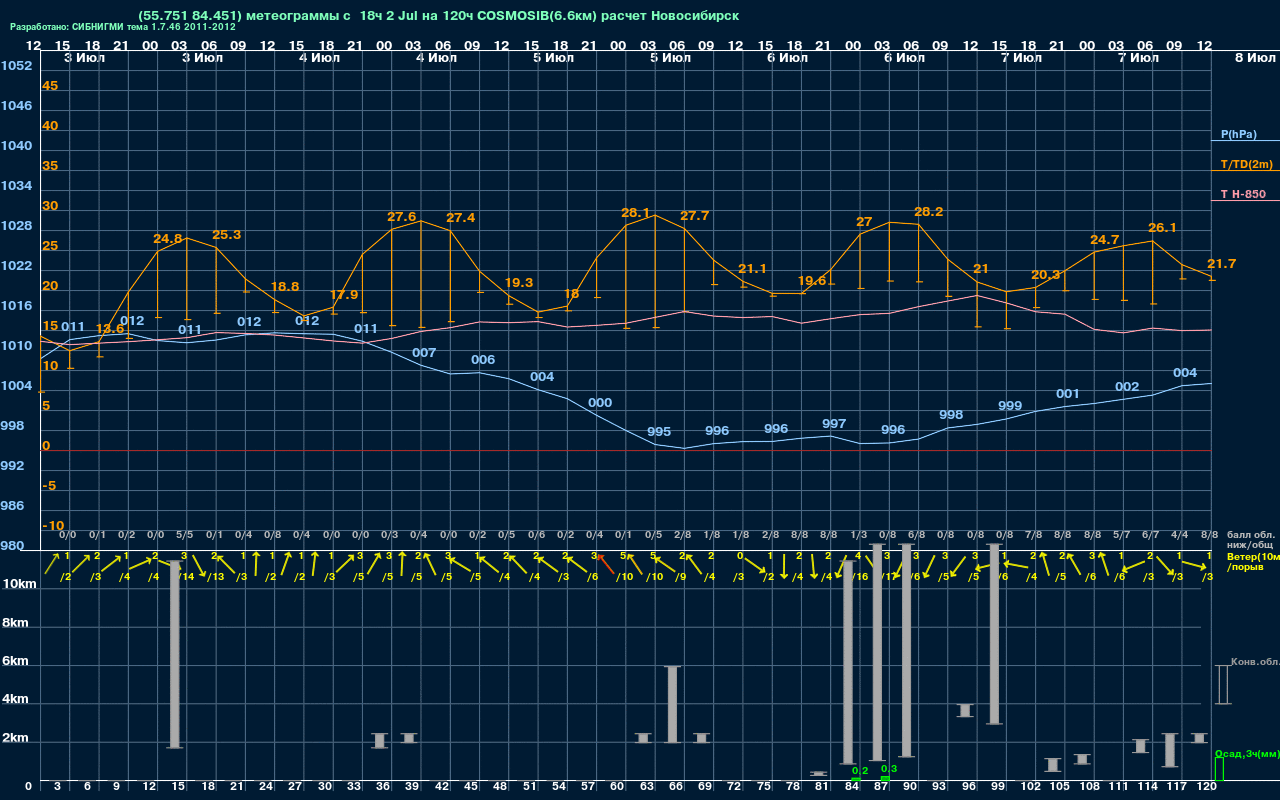Click the Конв.обл. legend label
Screen dimensions: 1280x800
(x=1256, y=662)
